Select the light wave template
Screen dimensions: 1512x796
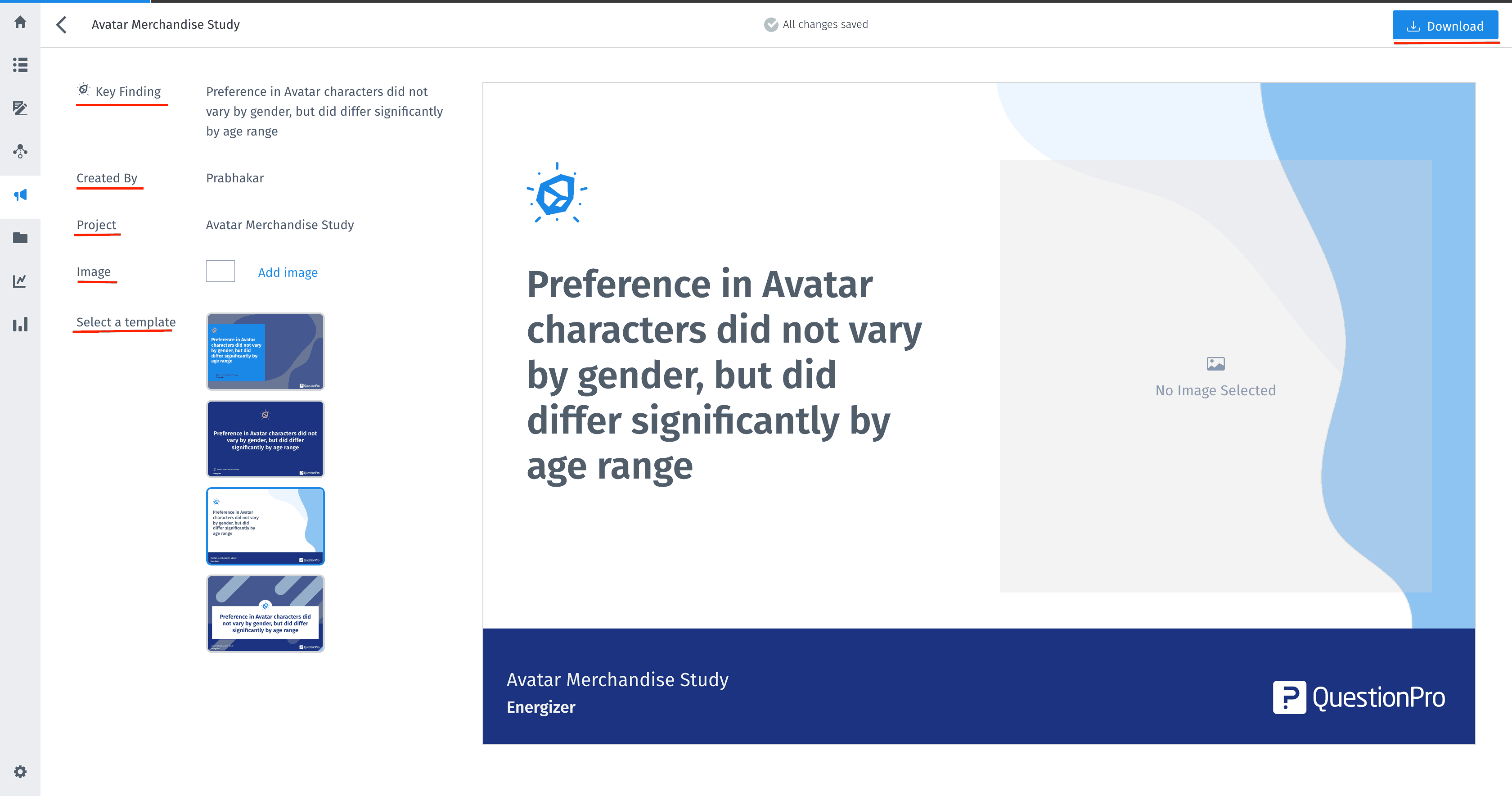point(265,526)
